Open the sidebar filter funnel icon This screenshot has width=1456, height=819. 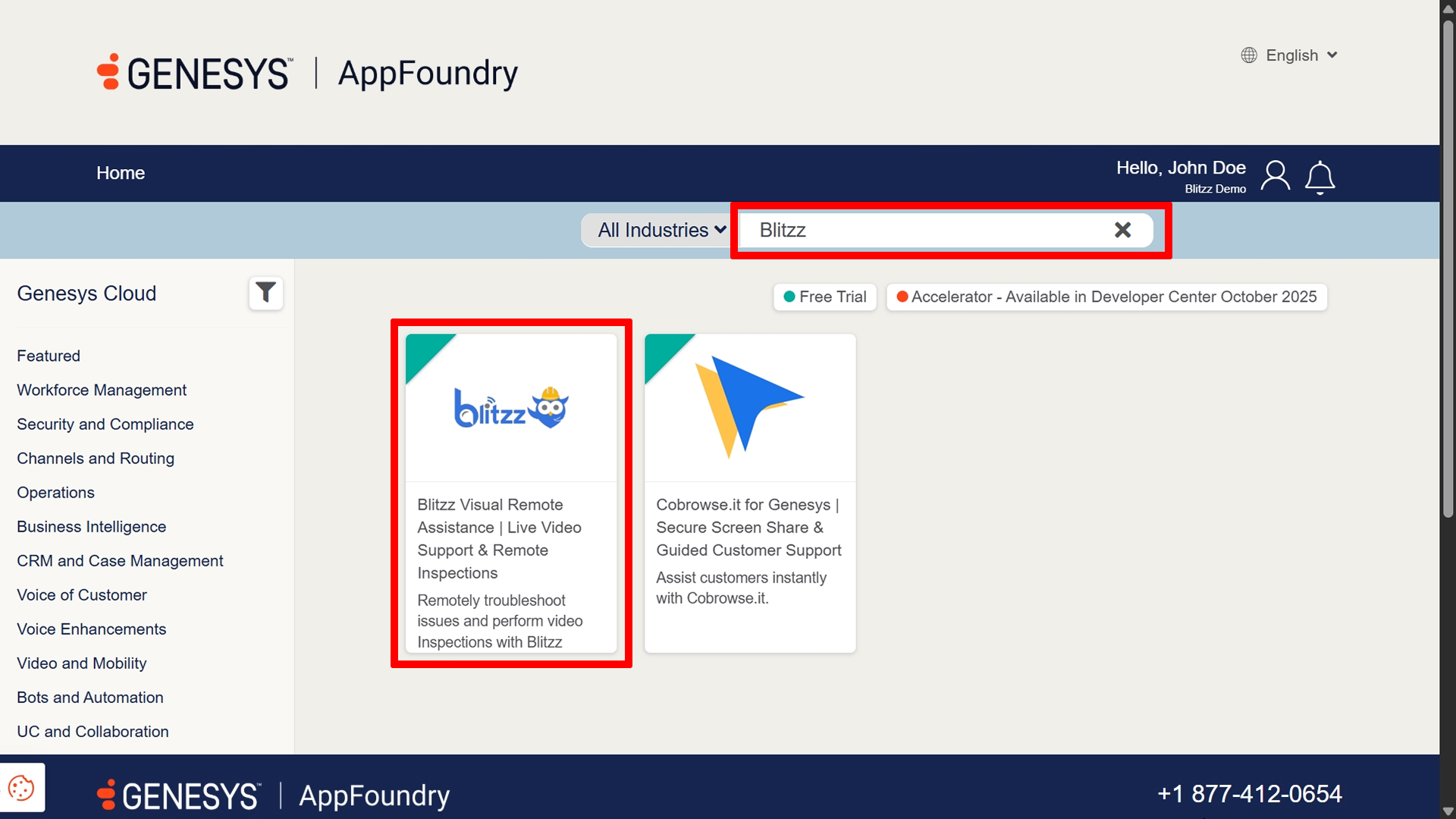265,293
